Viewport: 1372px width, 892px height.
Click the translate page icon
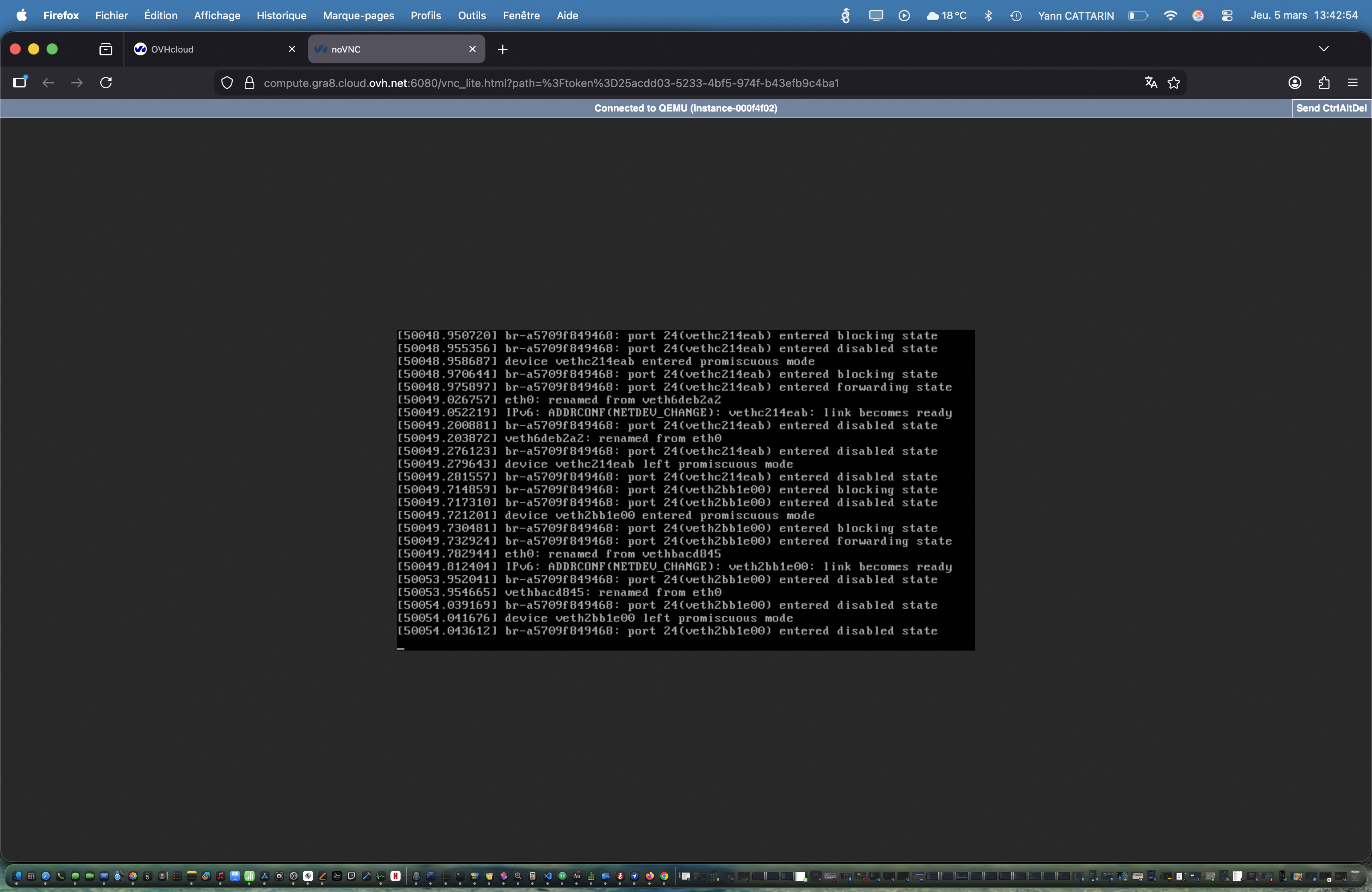tap(1151, 83)
